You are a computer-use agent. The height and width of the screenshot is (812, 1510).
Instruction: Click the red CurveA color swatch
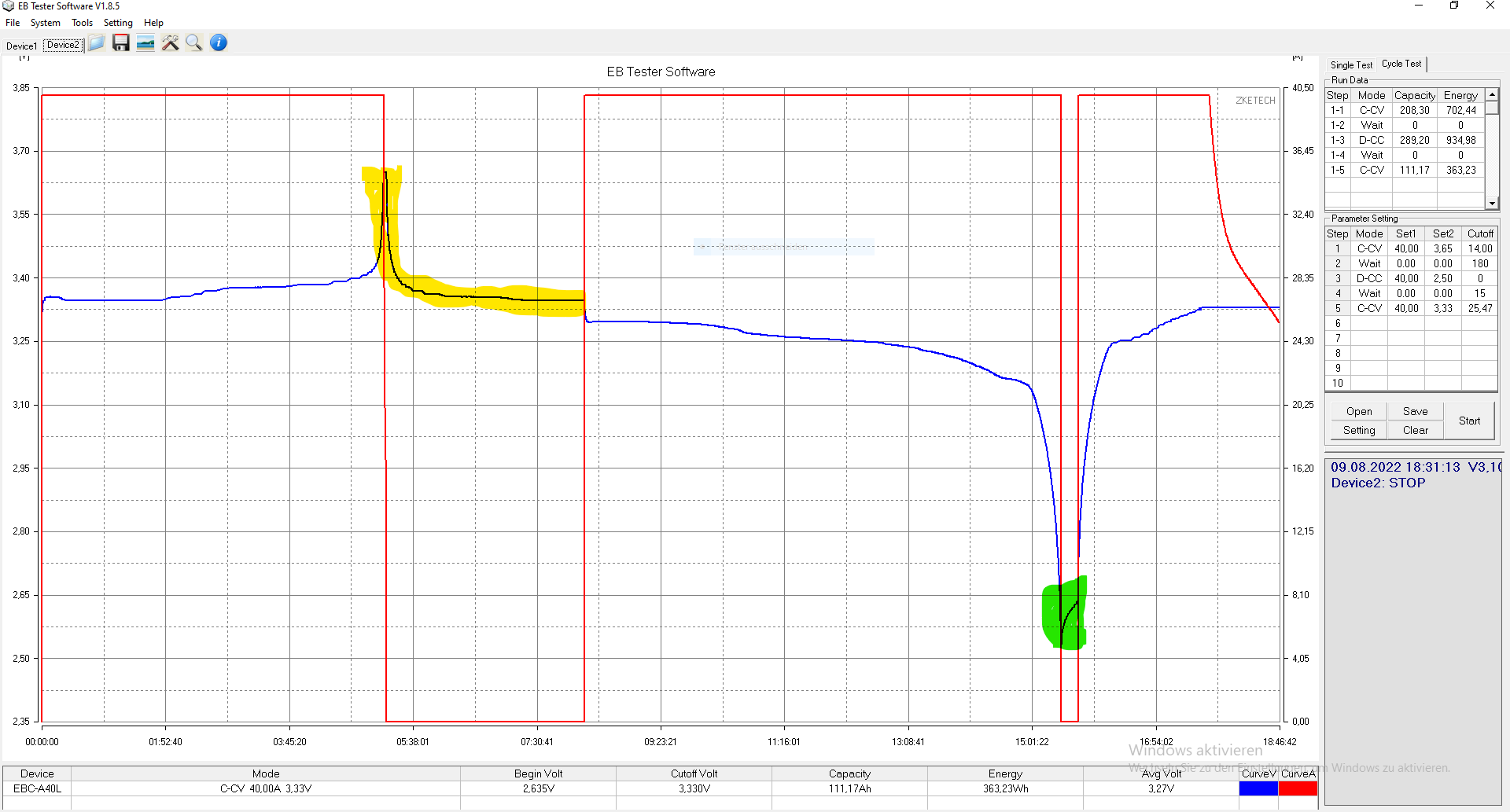pyautogui.click(x=1298, y=789)
